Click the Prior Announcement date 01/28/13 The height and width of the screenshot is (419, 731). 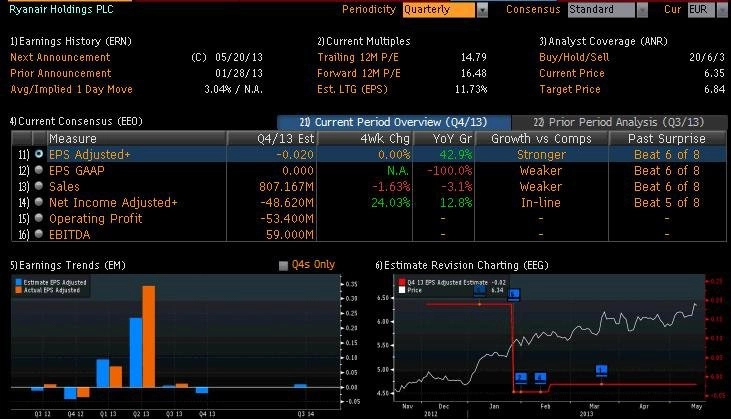point(239,73)
